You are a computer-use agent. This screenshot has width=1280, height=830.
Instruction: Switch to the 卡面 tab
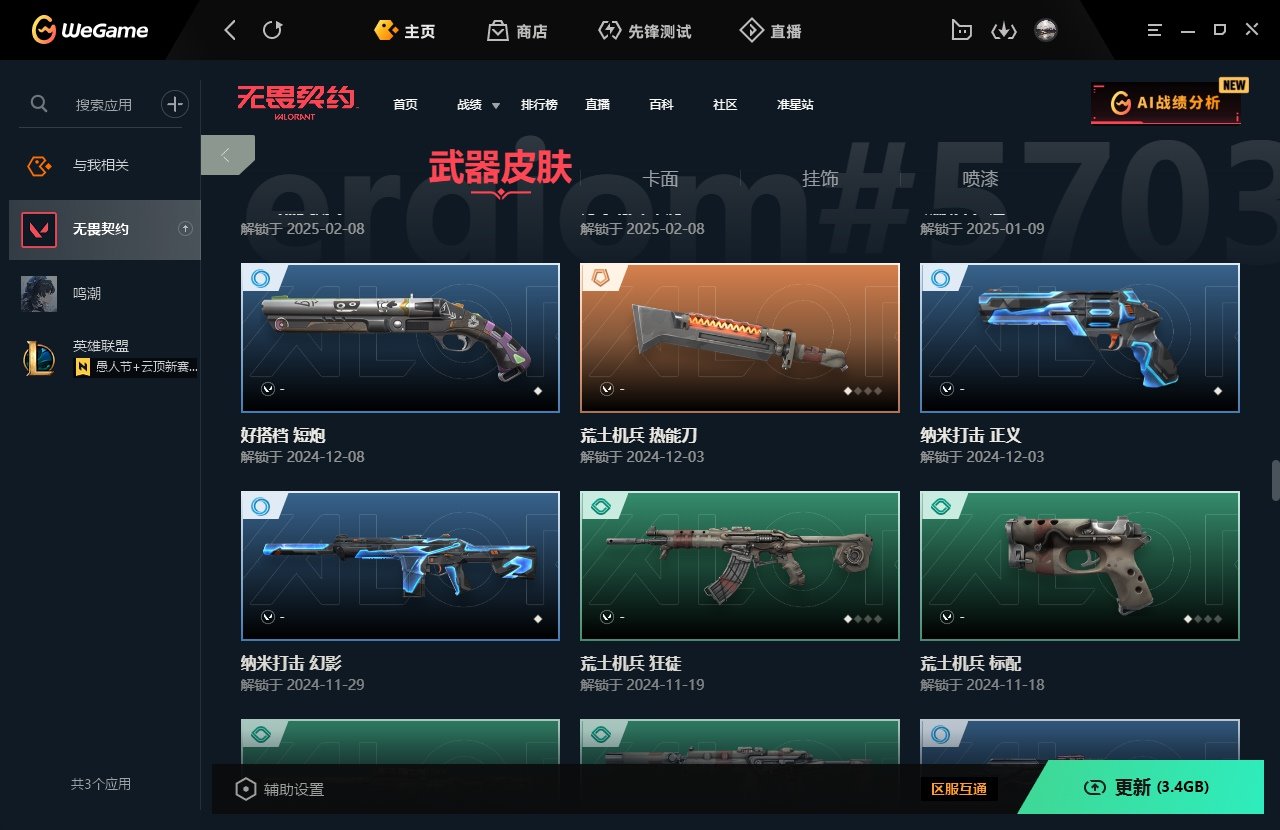pos(660,179)
